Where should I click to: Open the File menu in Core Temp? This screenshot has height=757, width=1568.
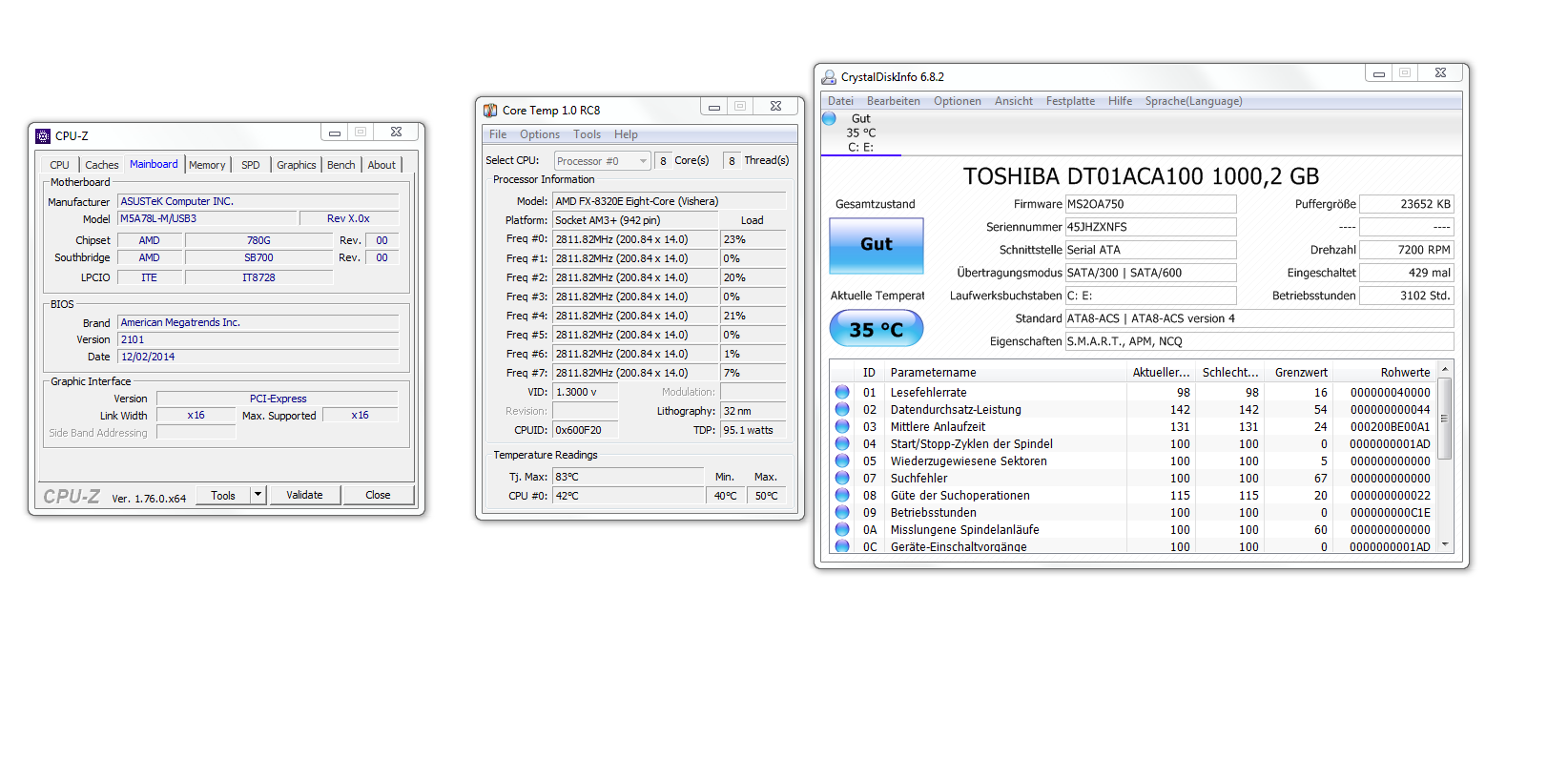coord(498,134)
